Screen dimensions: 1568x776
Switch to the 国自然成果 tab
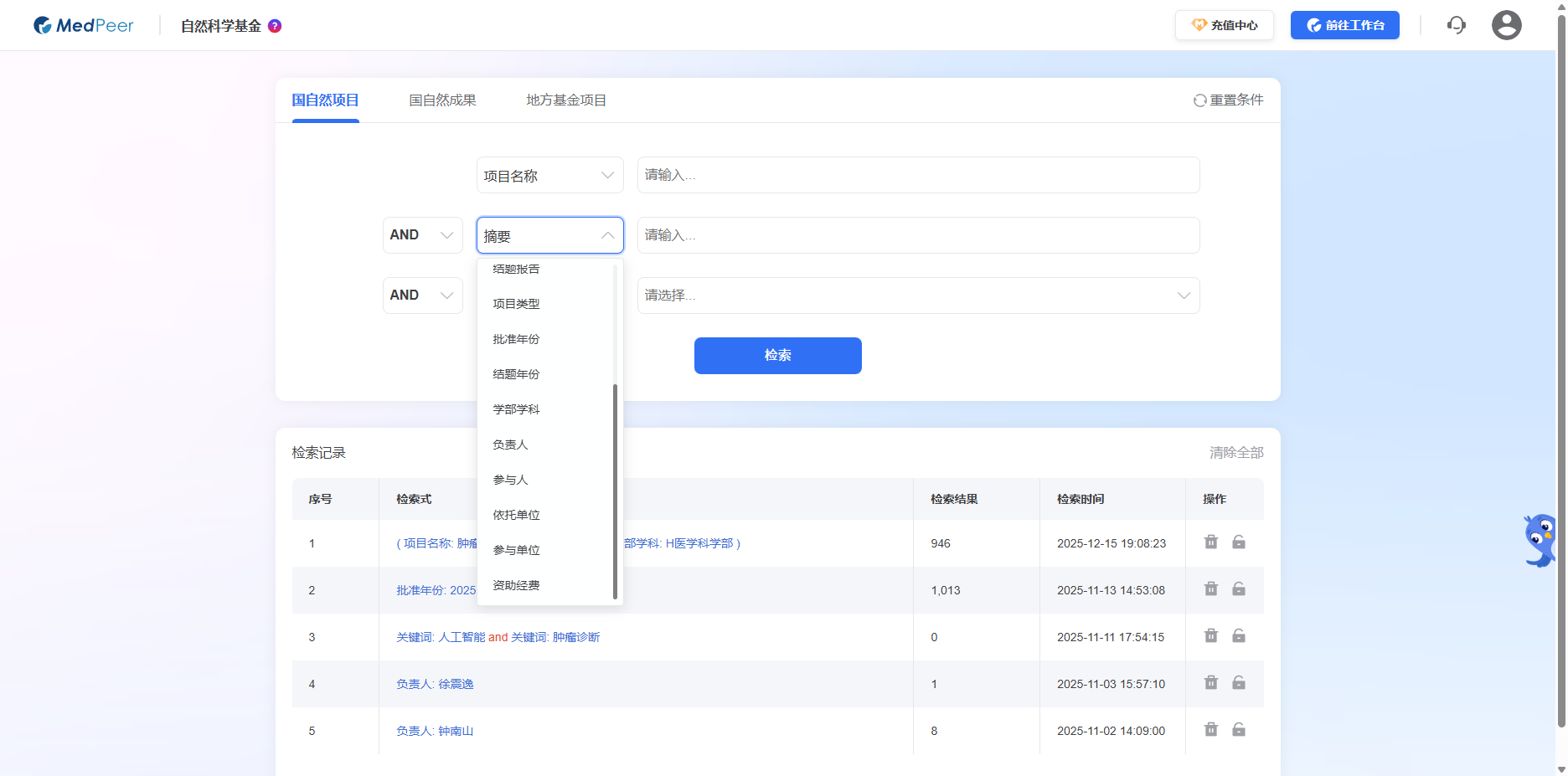pyautogui.click(x=442, y=100)
